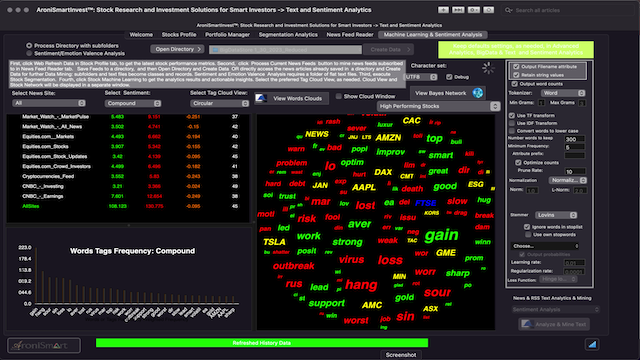Toggle the Debug checkbox
This screenshot has width=640, height=360.
click(x=449, y=77)
